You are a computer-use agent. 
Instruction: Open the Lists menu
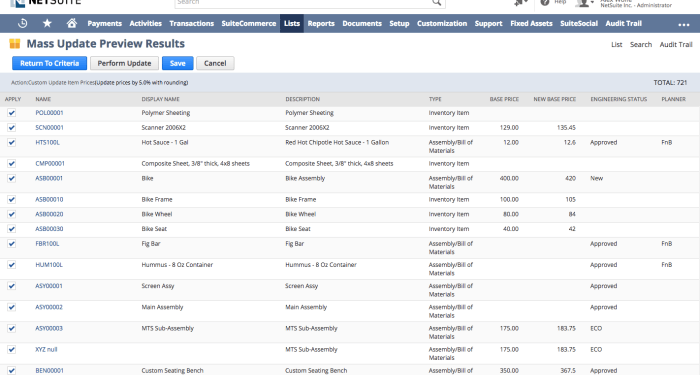[x=292, y=24]
